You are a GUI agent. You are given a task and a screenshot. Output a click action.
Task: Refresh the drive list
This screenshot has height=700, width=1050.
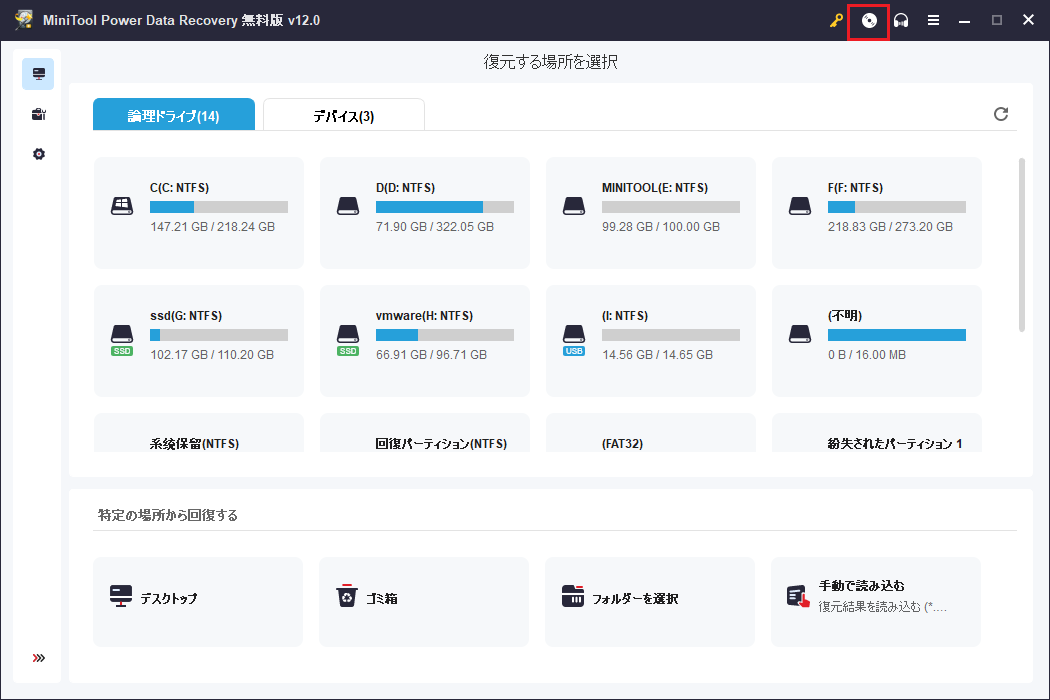click(x=1000, y=114)
